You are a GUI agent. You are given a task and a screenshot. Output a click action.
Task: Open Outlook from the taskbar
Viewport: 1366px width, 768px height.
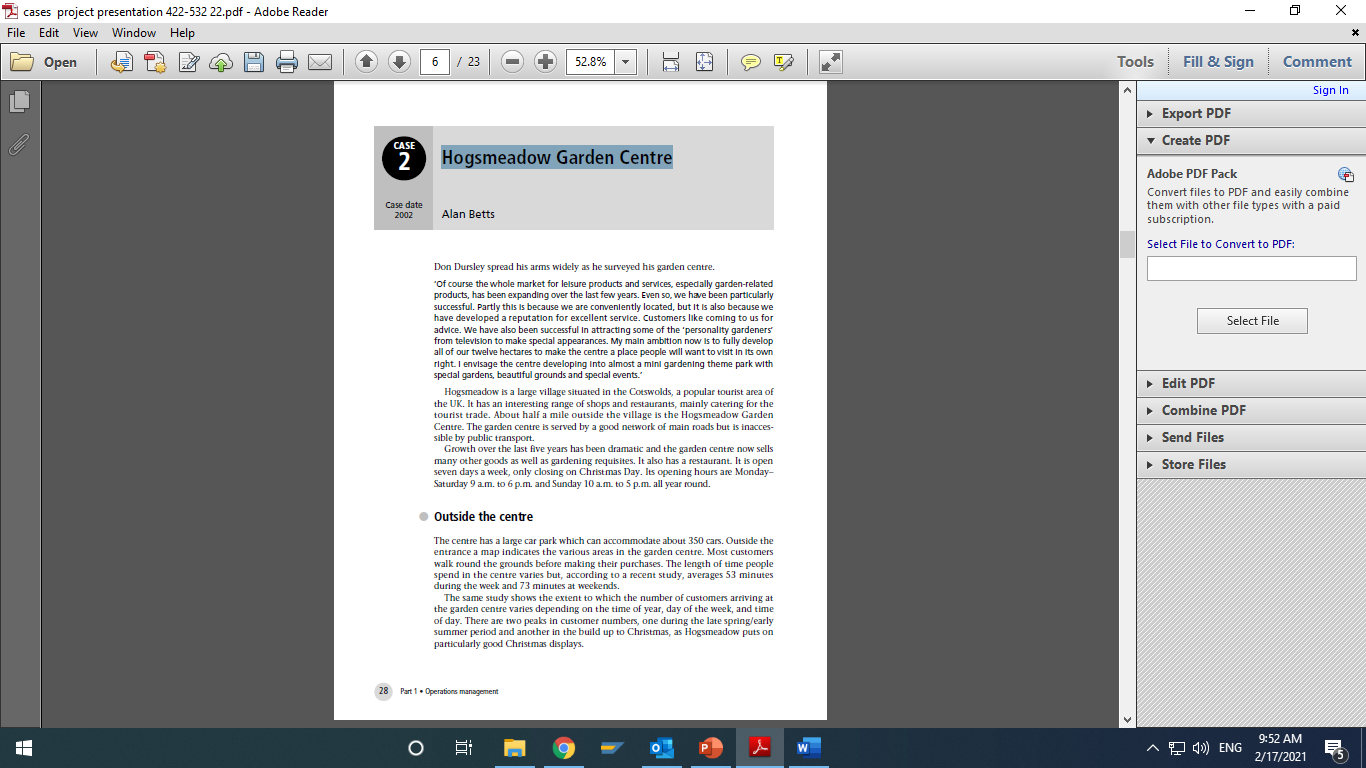click(662, 748)
